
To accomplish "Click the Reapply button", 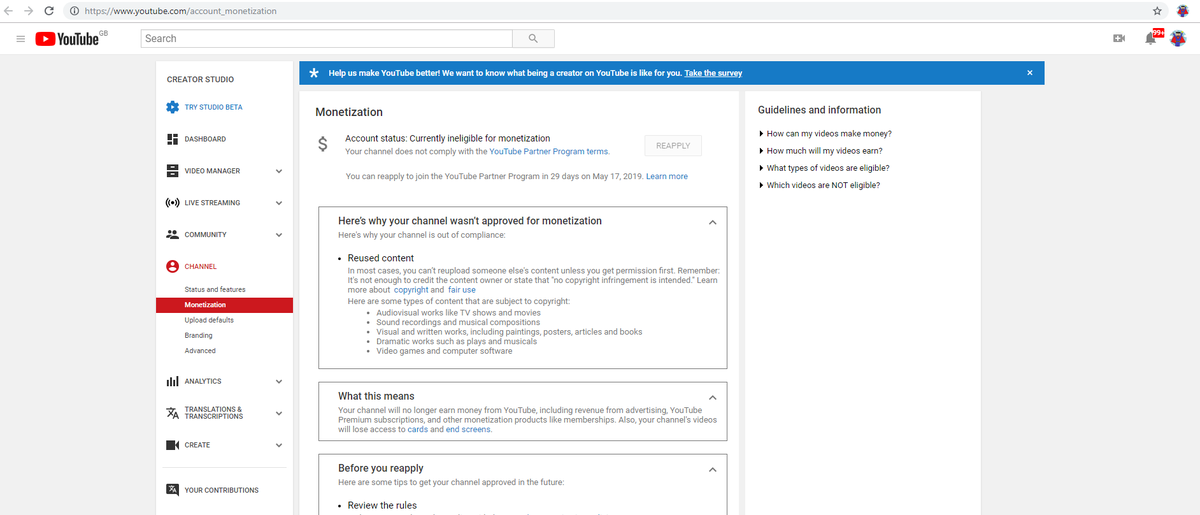I will 673,145.
